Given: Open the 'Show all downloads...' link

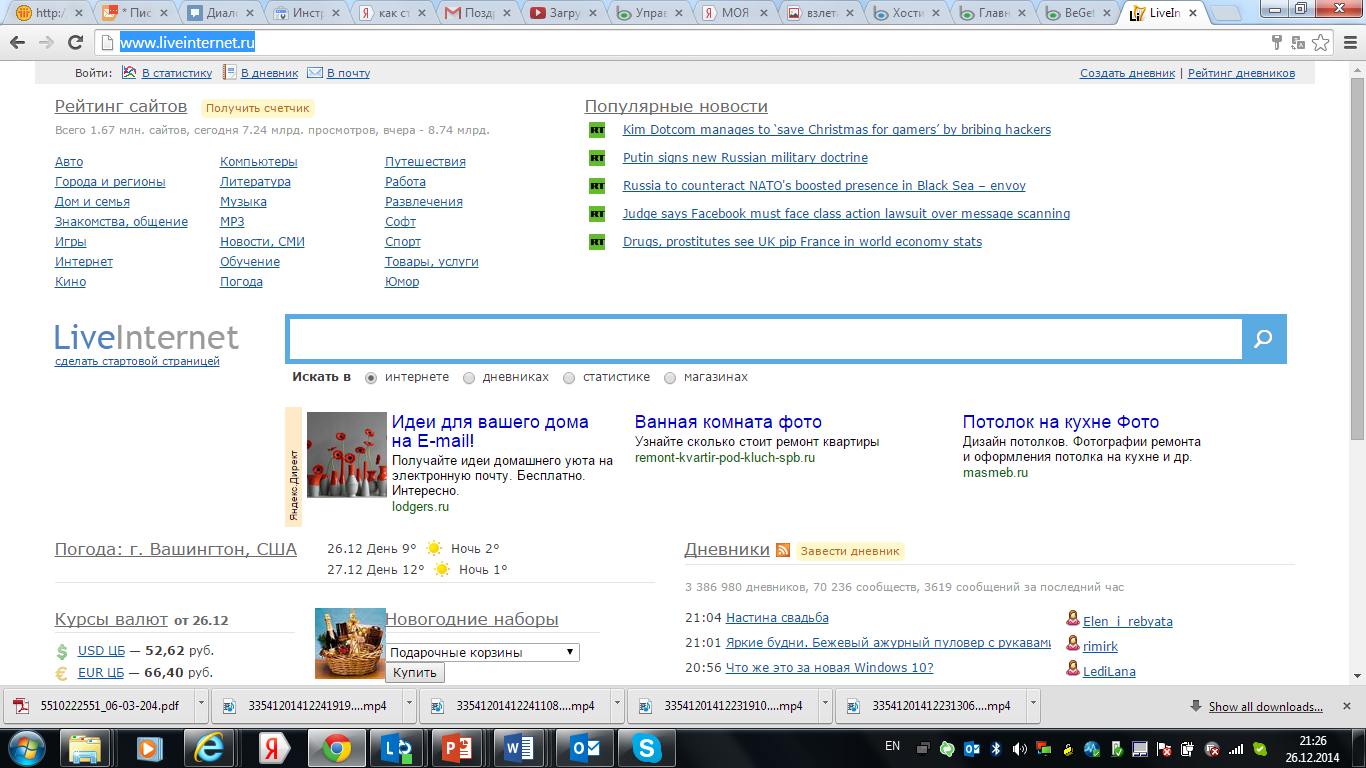Looking at the screenshot, I should [1266, 707].
